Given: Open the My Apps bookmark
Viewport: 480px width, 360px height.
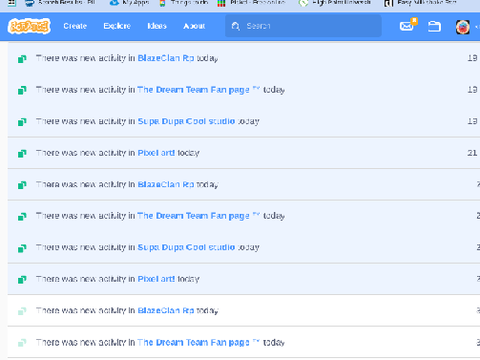Looking at the screenshot, I should [130, 3].
